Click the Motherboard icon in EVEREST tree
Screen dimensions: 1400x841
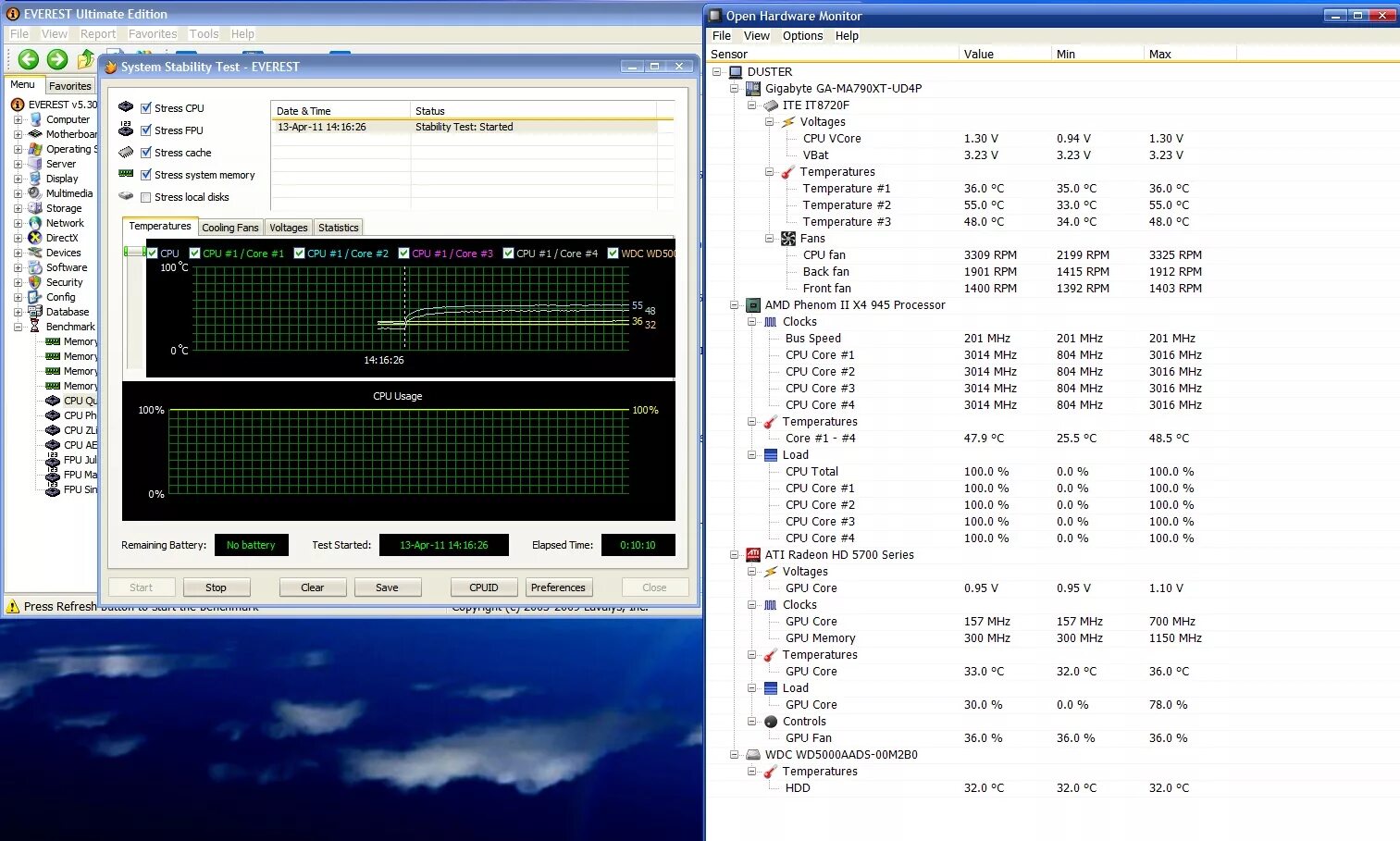(35, 134)
